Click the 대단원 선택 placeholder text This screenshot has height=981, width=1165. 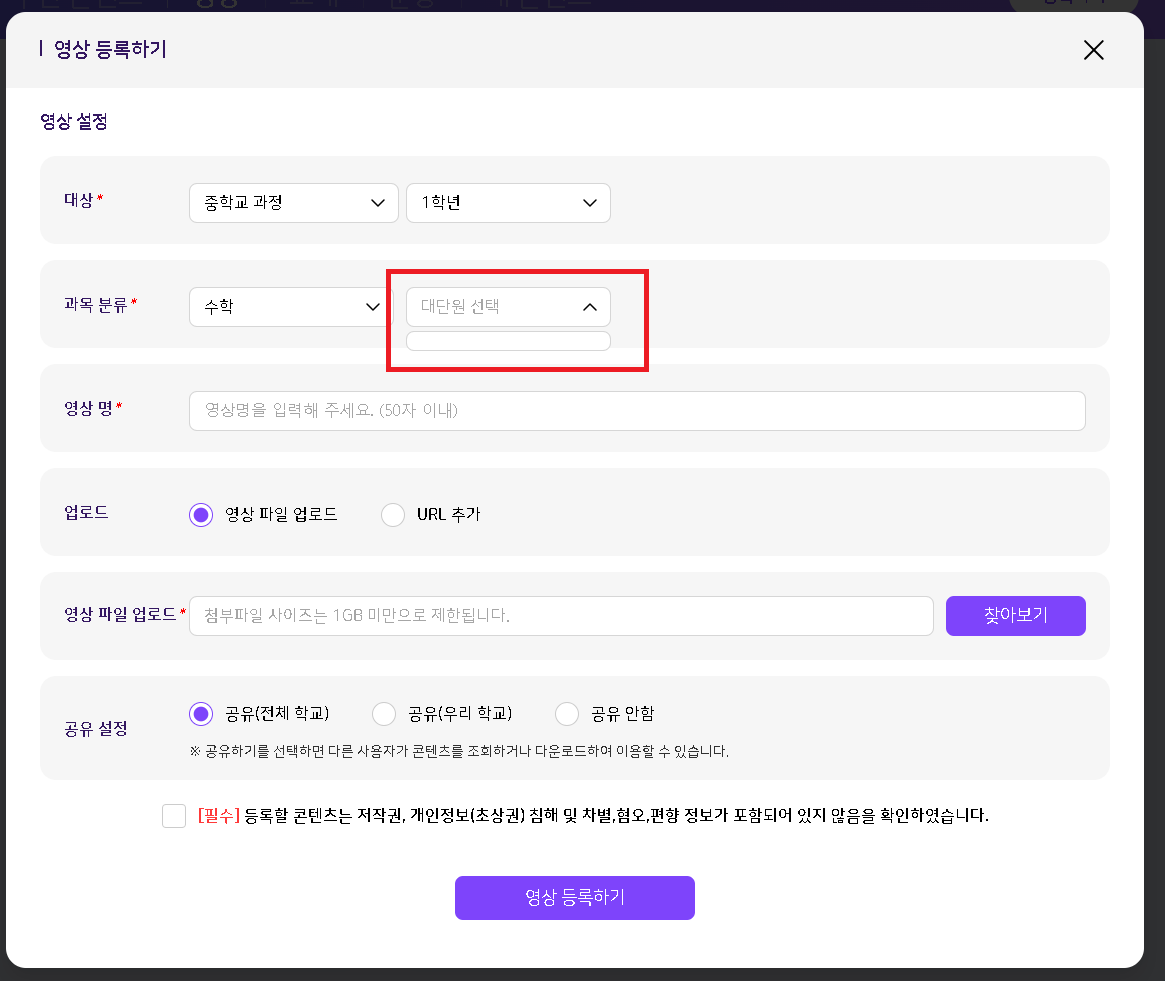(460, 307)
